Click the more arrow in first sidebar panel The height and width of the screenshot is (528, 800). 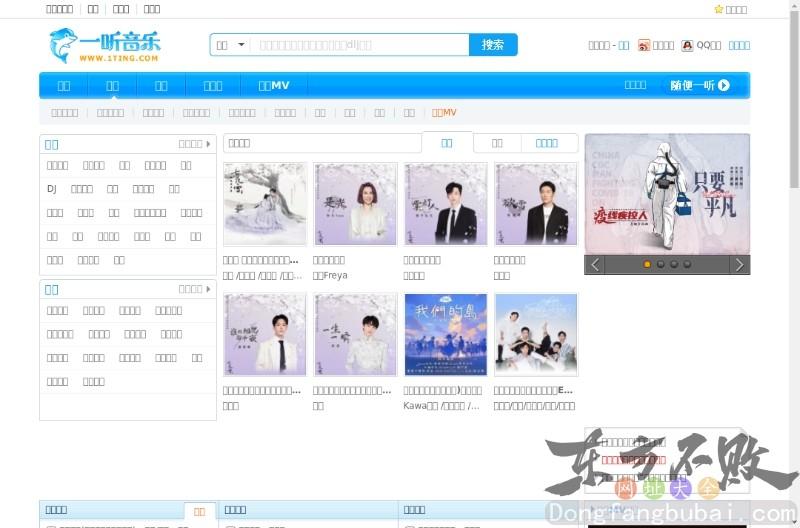(208, 144)
